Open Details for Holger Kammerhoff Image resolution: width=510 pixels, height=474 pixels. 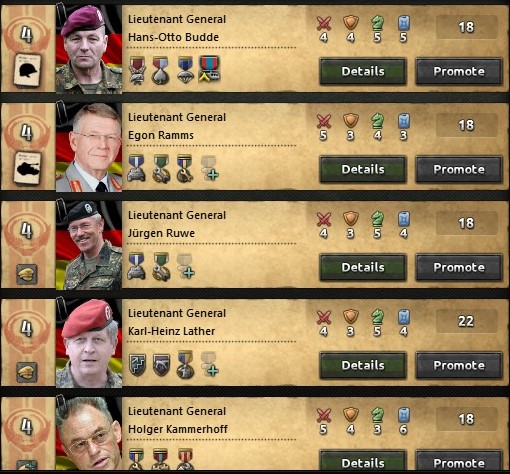pyautogui.click(x=363, y=462)
